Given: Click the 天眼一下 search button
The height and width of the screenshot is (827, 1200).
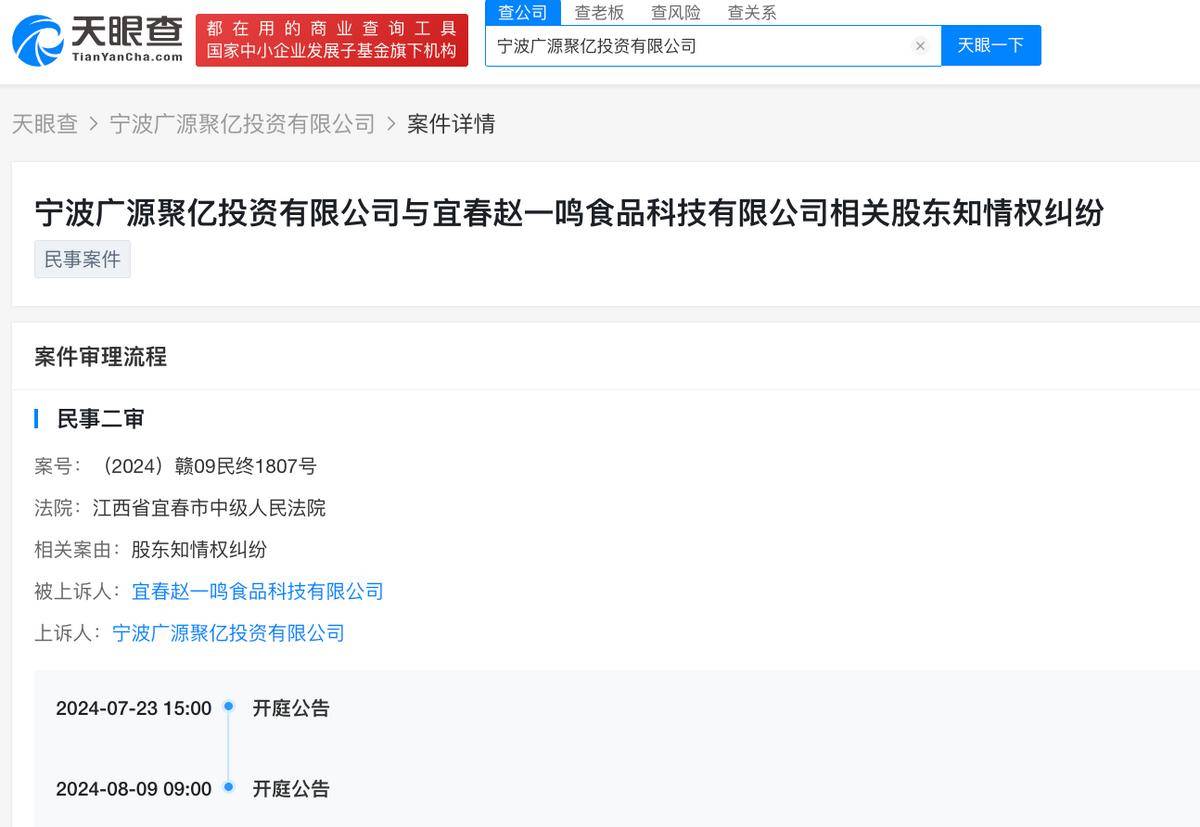Looking at the screenshot, I should click(991, 46).
